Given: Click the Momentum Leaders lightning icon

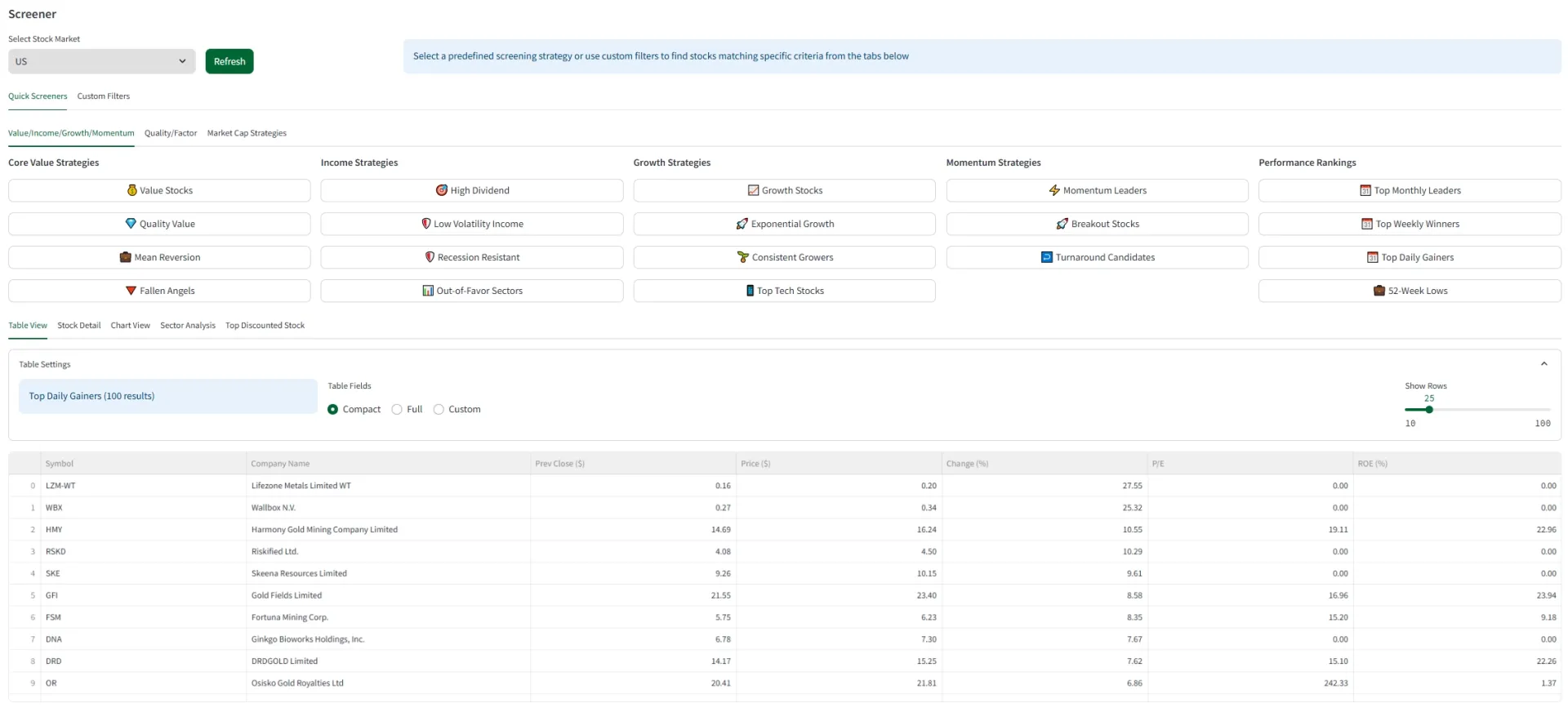Looking at the screenshot, I should pyautogui.click(x=1054, y=190).
